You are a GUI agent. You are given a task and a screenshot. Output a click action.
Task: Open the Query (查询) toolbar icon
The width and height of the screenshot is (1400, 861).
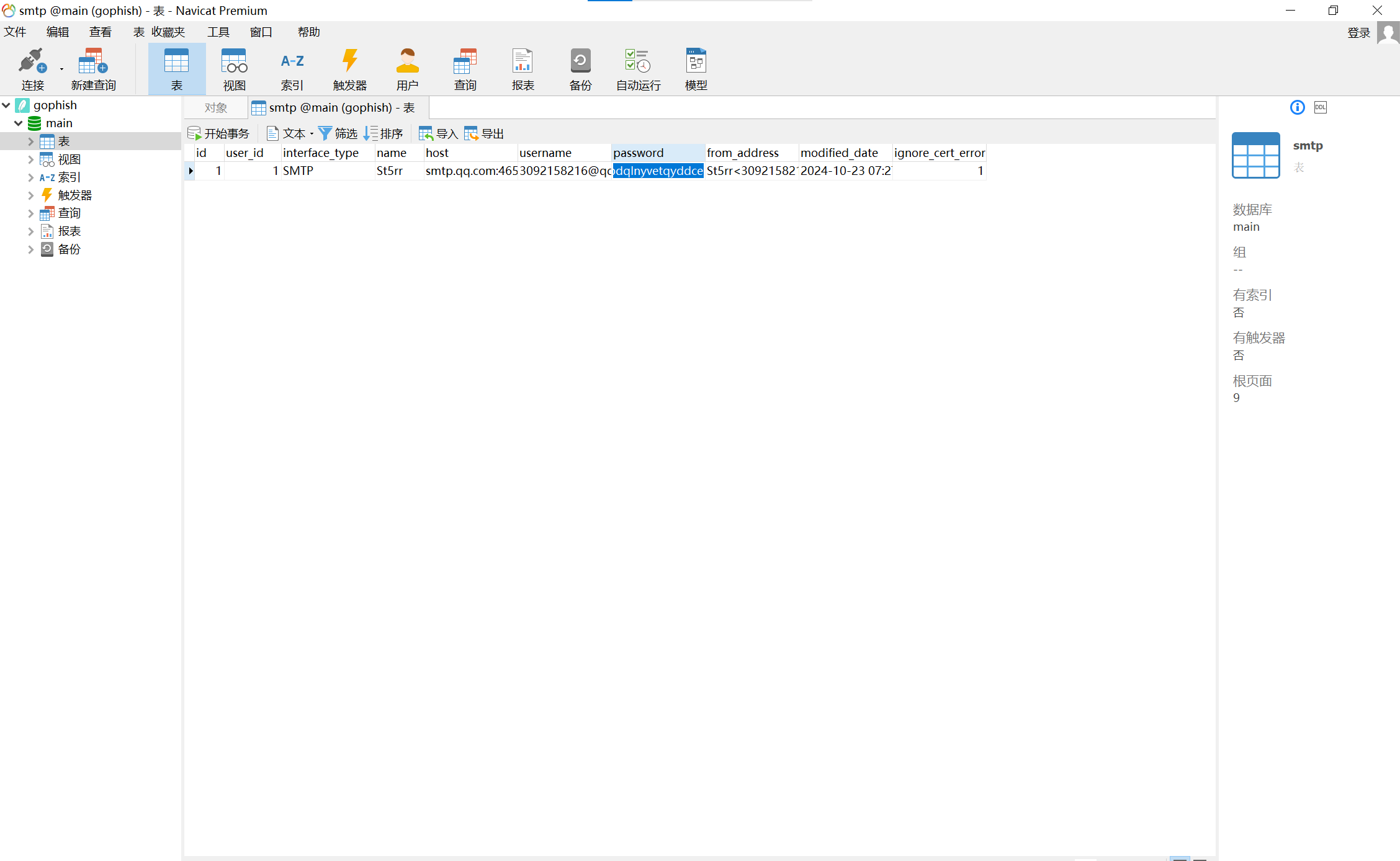point(465,69)
